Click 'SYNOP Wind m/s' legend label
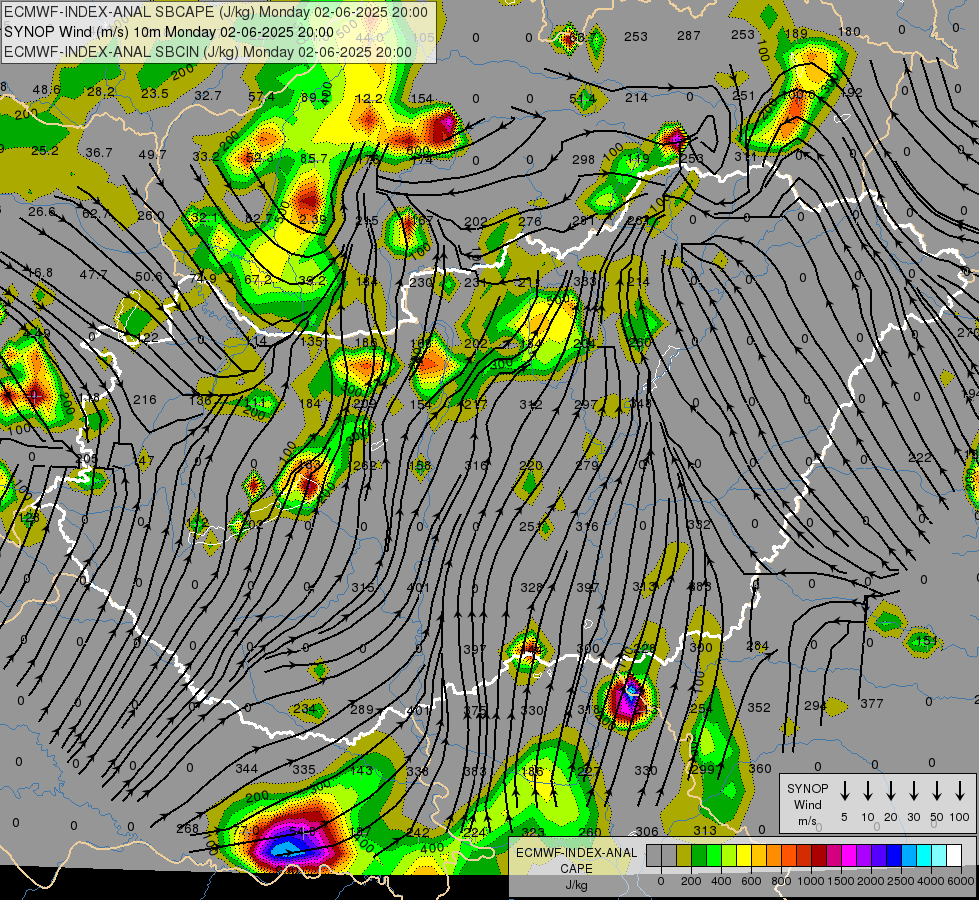 pyautogui.click(x=807, y=804)
